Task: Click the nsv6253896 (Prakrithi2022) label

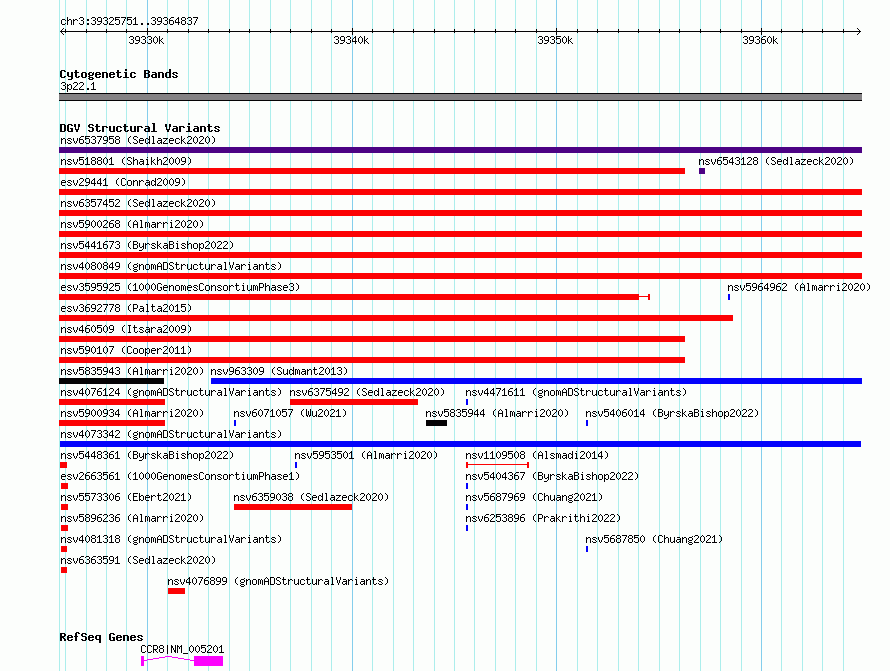Action: [x=543, y=518]
